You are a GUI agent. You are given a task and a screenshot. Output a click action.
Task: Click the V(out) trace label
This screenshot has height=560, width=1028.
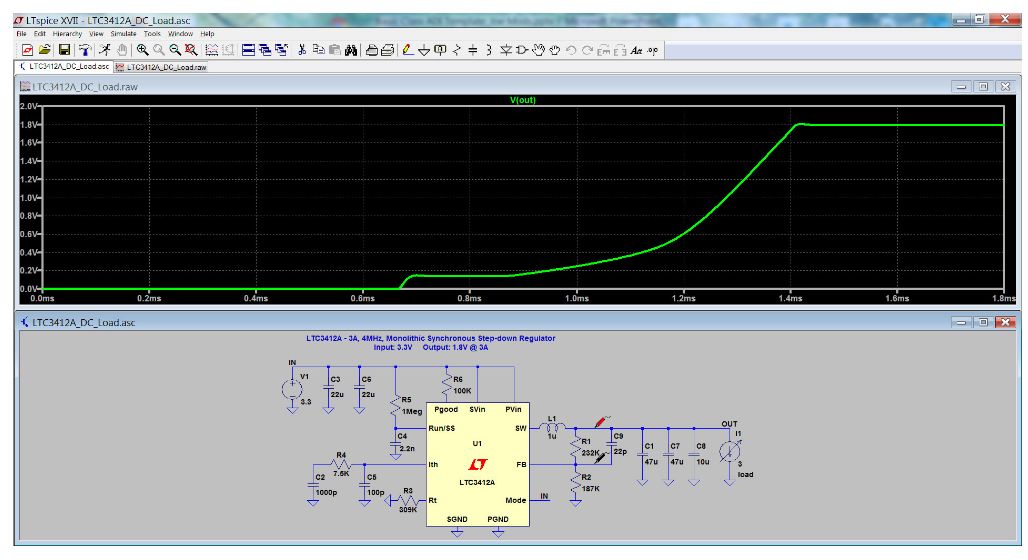tap(523, 100)
